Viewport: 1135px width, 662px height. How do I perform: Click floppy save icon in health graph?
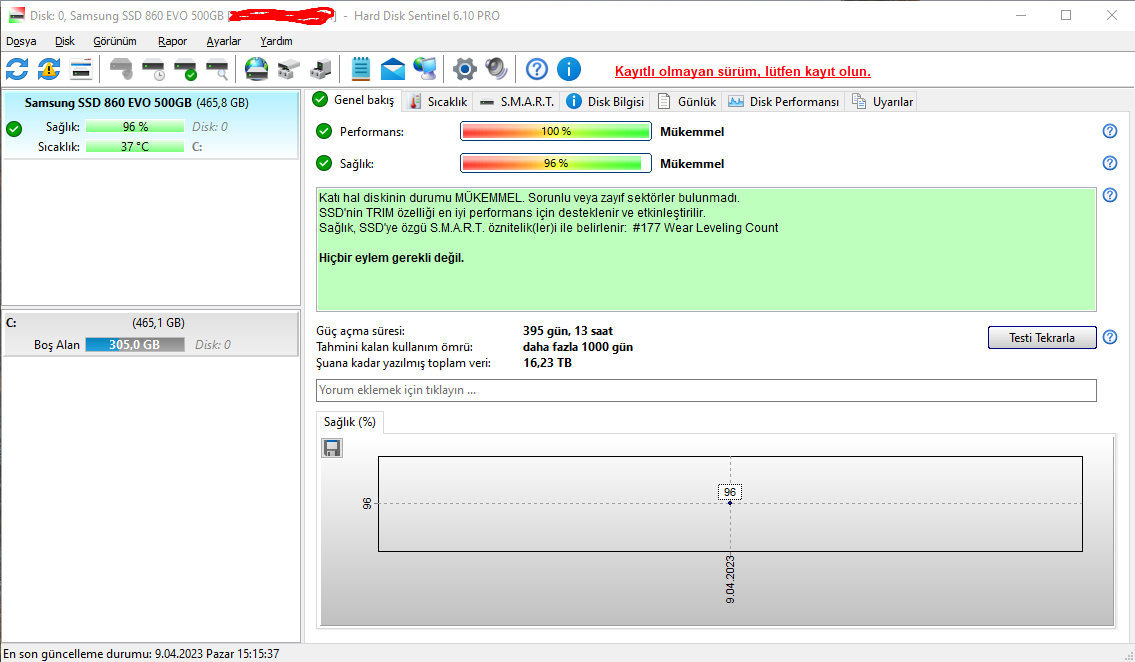pyautogui.click(x=332, y=449)
